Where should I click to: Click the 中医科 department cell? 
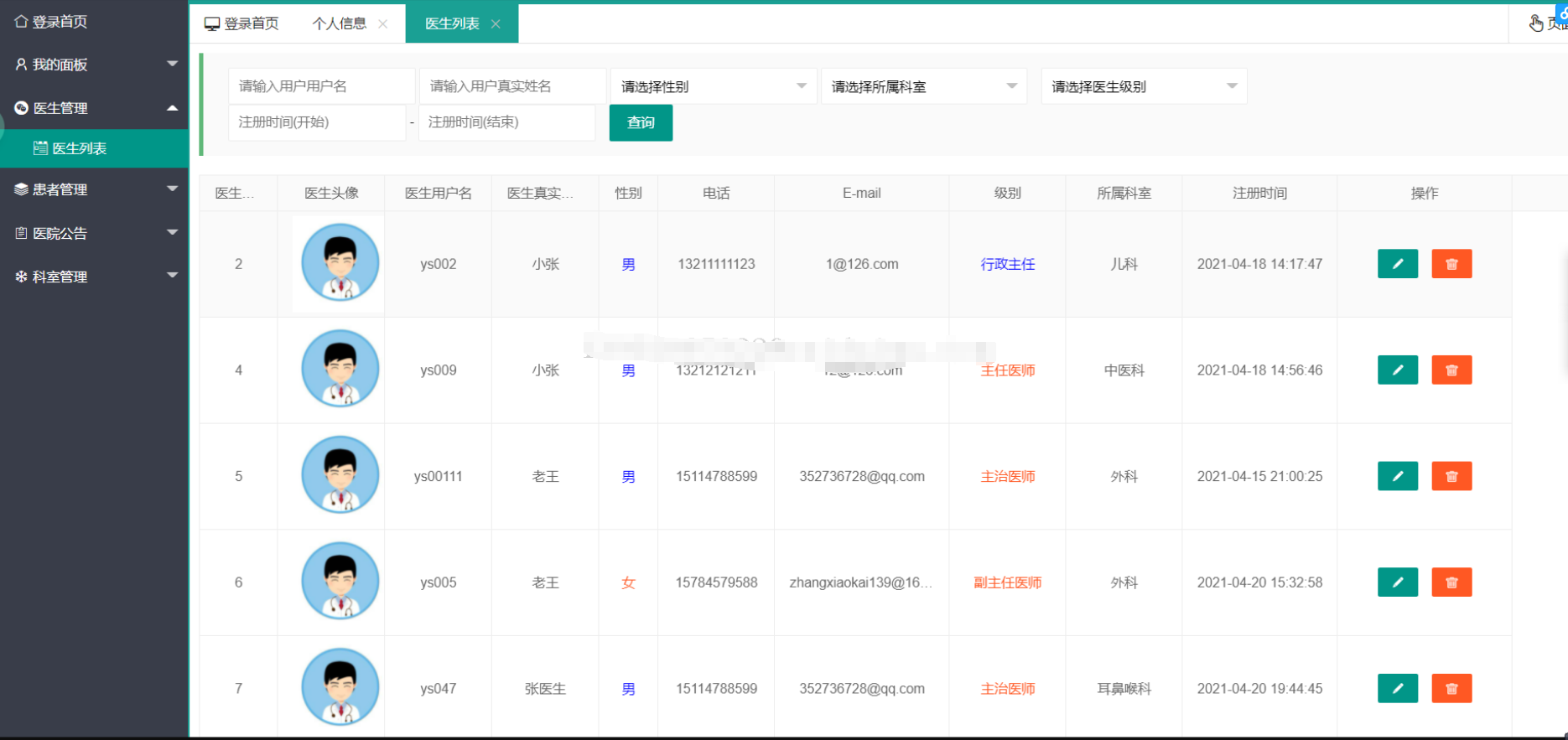pos(1124,370)
